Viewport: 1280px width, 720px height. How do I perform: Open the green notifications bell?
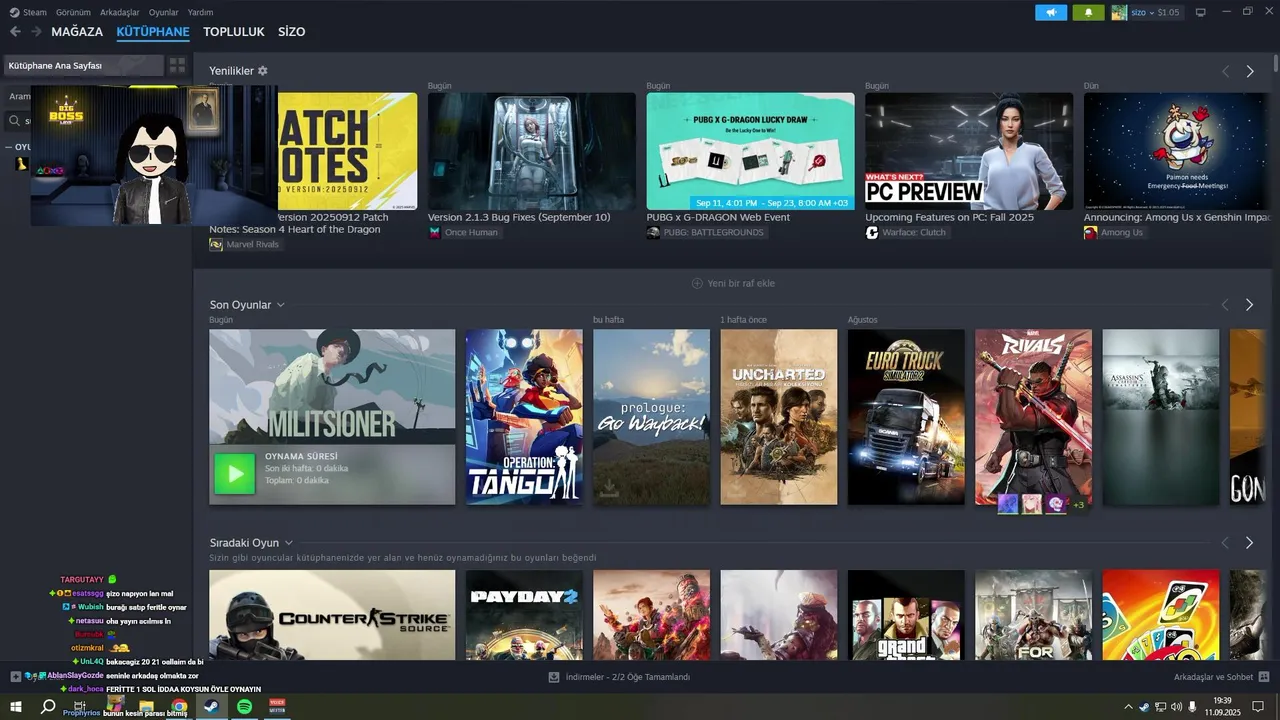(1088, 12)
